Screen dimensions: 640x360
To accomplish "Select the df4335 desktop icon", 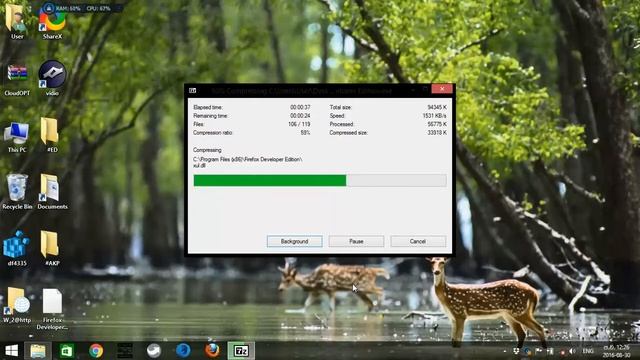I will point(17,248).
